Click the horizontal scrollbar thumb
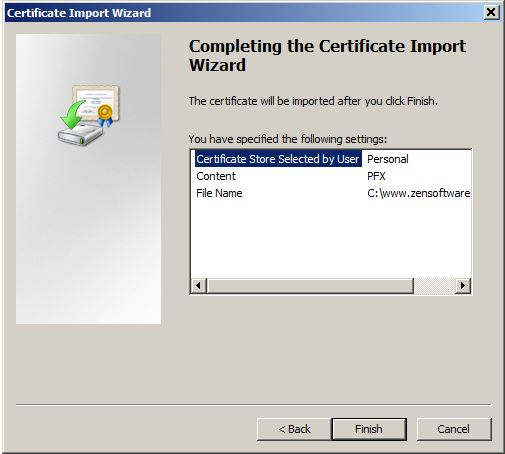Viewport: 505px width, 454px height. pos(310,286)
